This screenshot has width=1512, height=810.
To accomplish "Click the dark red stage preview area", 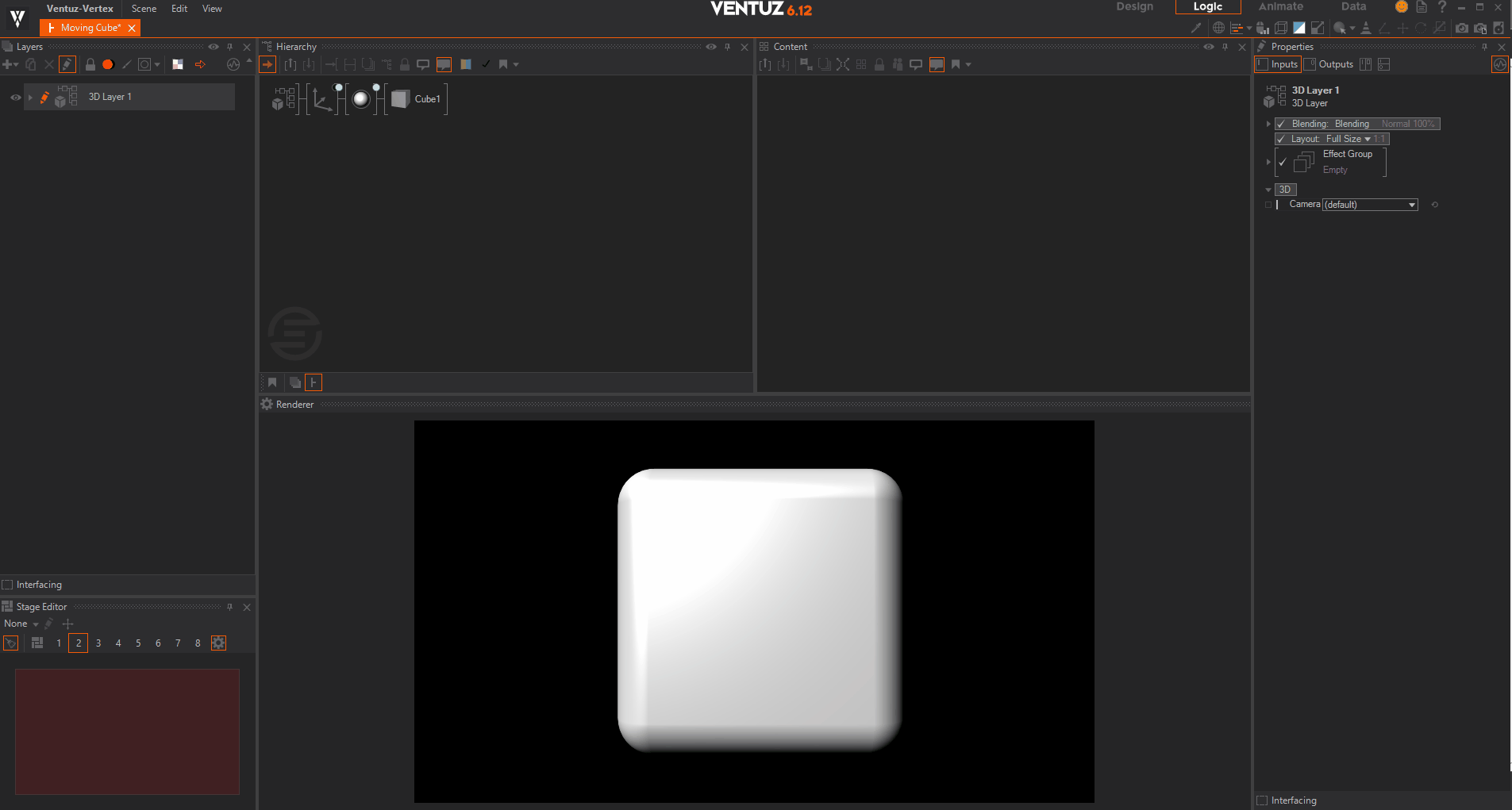I will [x=127, y=731].
